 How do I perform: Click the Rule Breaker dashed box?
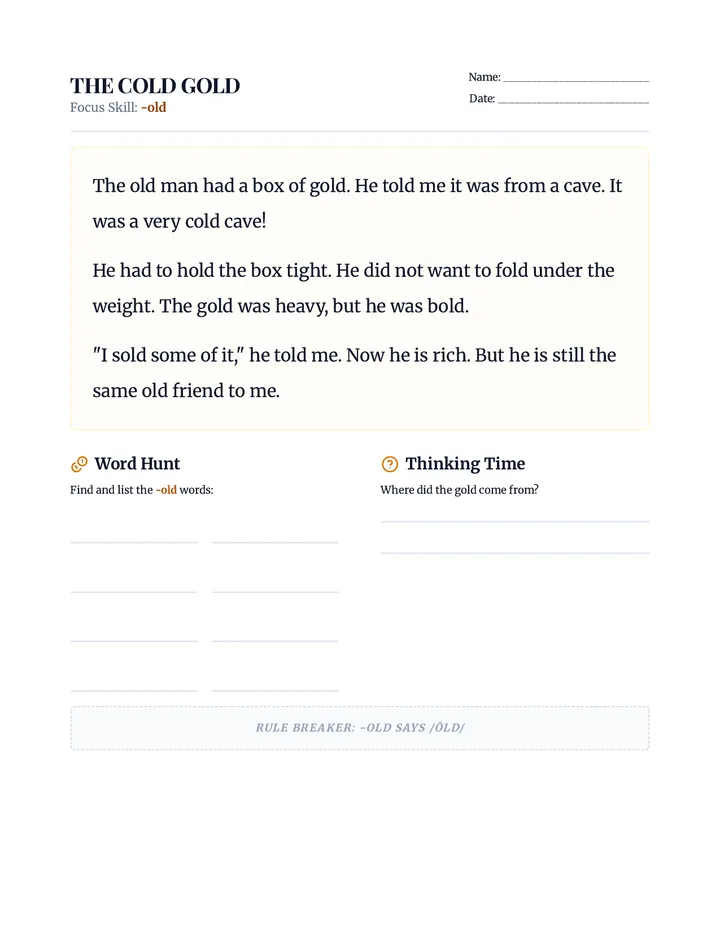[360, 728]
